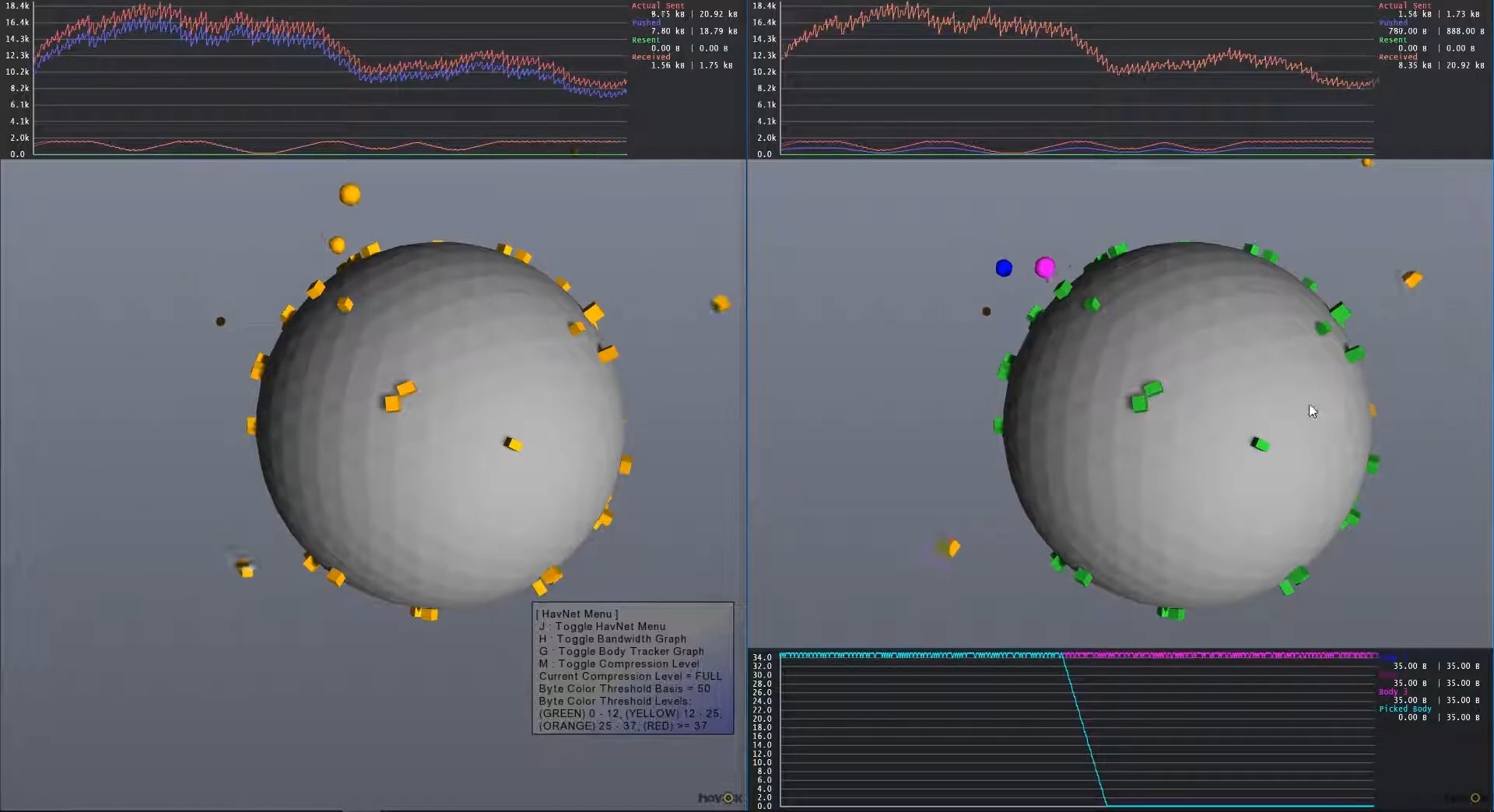Click 'Current Compression Level = FULL' text
The width and height of the screenshot is (1494, 812).
pos(630,676)
